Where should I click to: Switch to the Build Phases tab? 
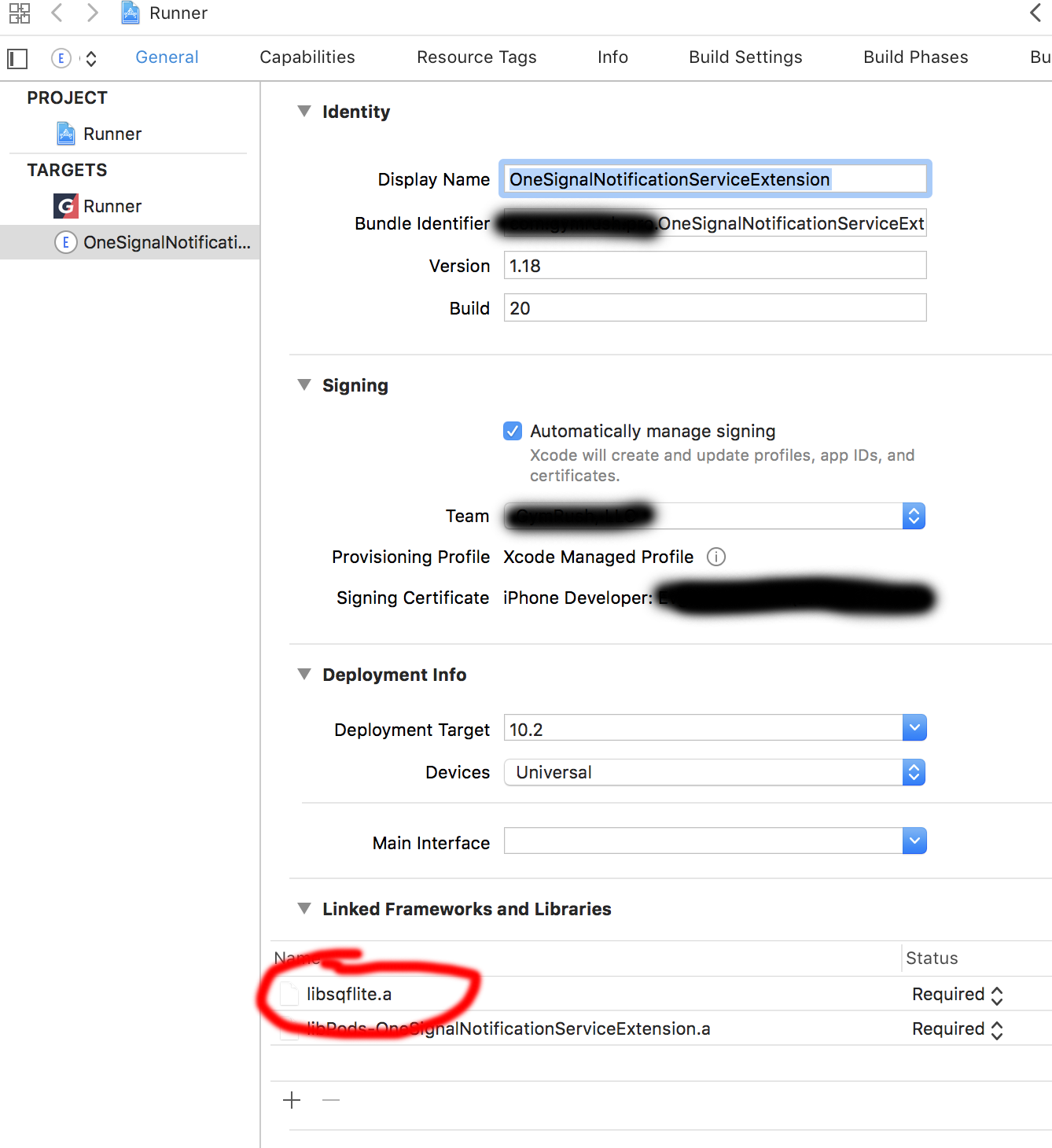click(915, 57)
